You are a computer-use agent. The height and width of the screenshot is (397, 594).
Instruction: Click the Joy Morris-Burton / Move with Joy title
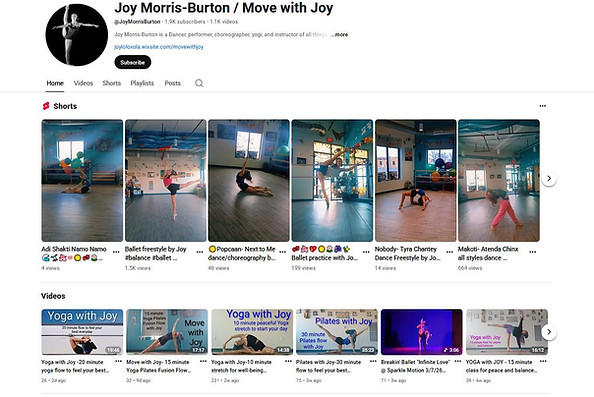pyautogui.click(x=224, y=8)
